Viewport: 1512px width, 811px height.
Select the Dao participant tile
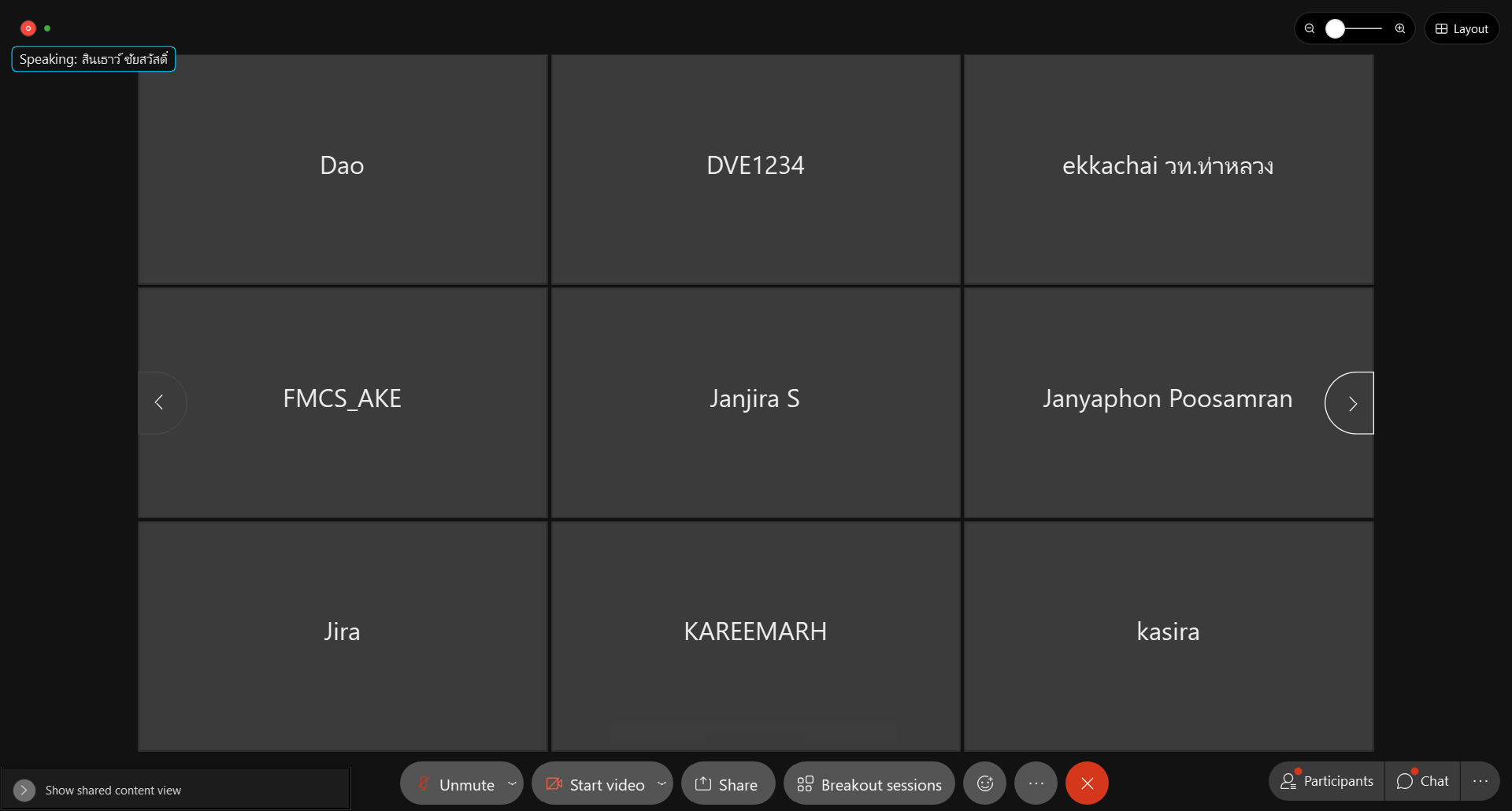[343, 169]
